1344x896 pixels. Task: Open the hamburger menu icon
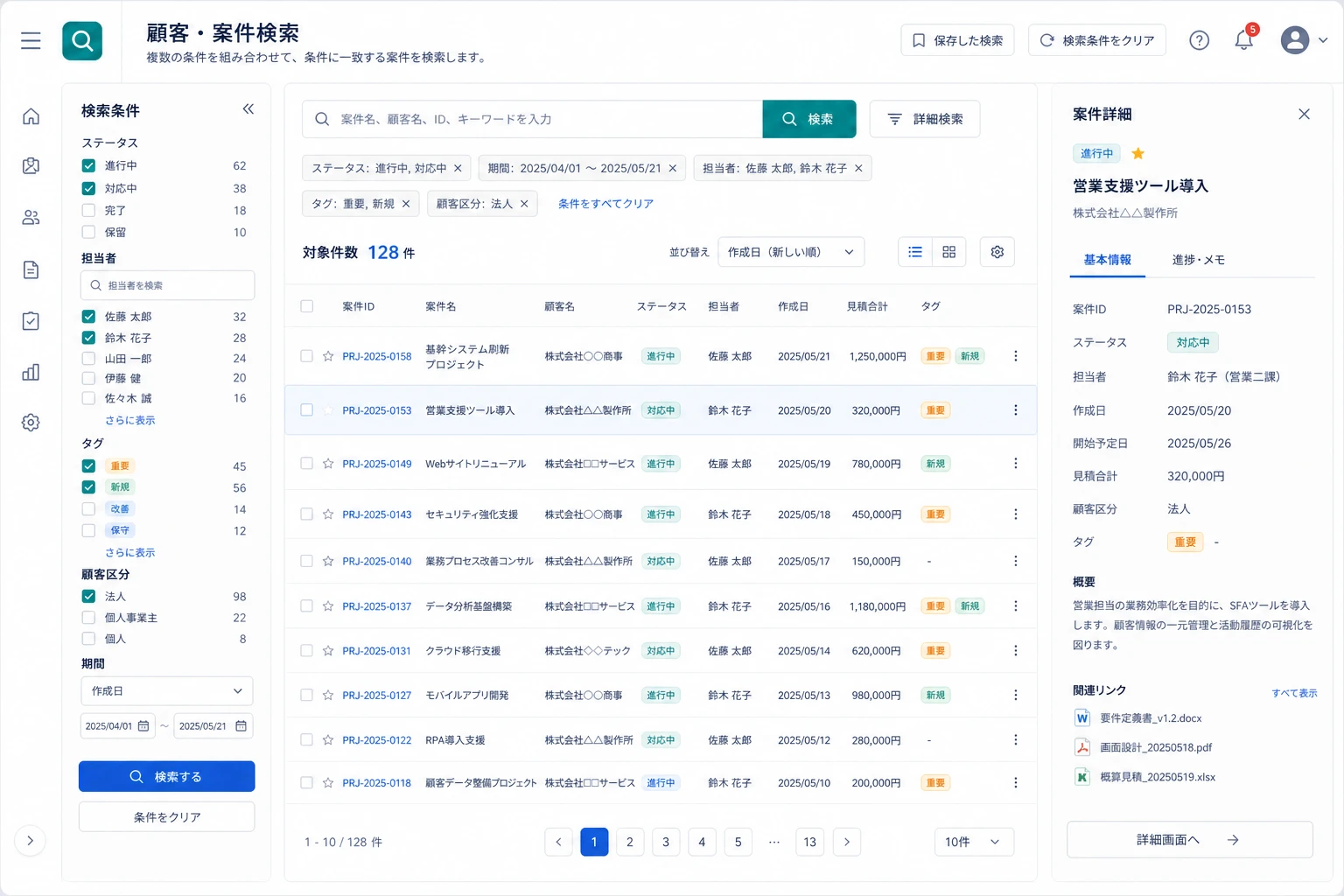(31, 41)
